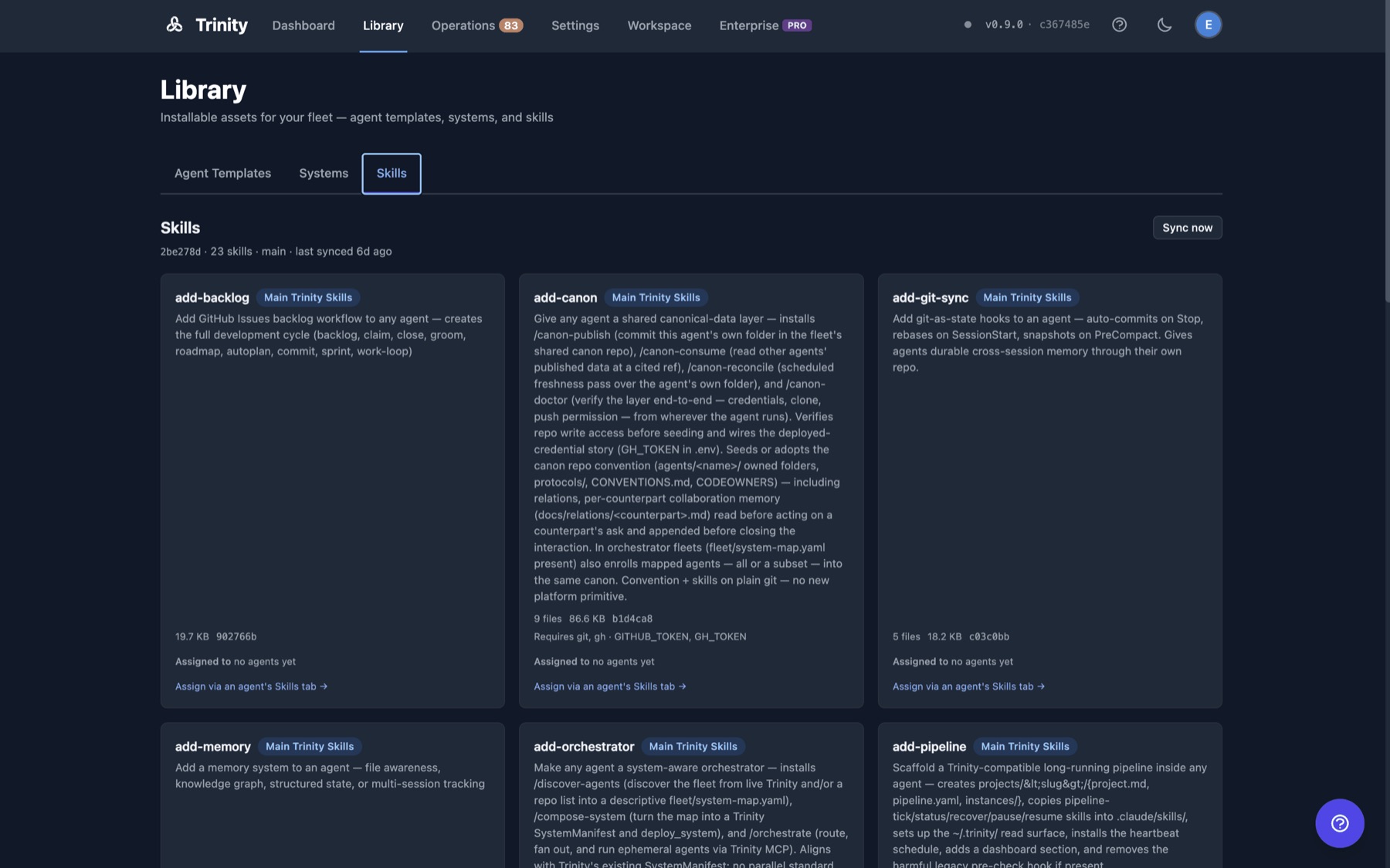This screenshot has height=868, width=1390.
Task: Open Operations with 83 badge
Action: pos(477,25)
